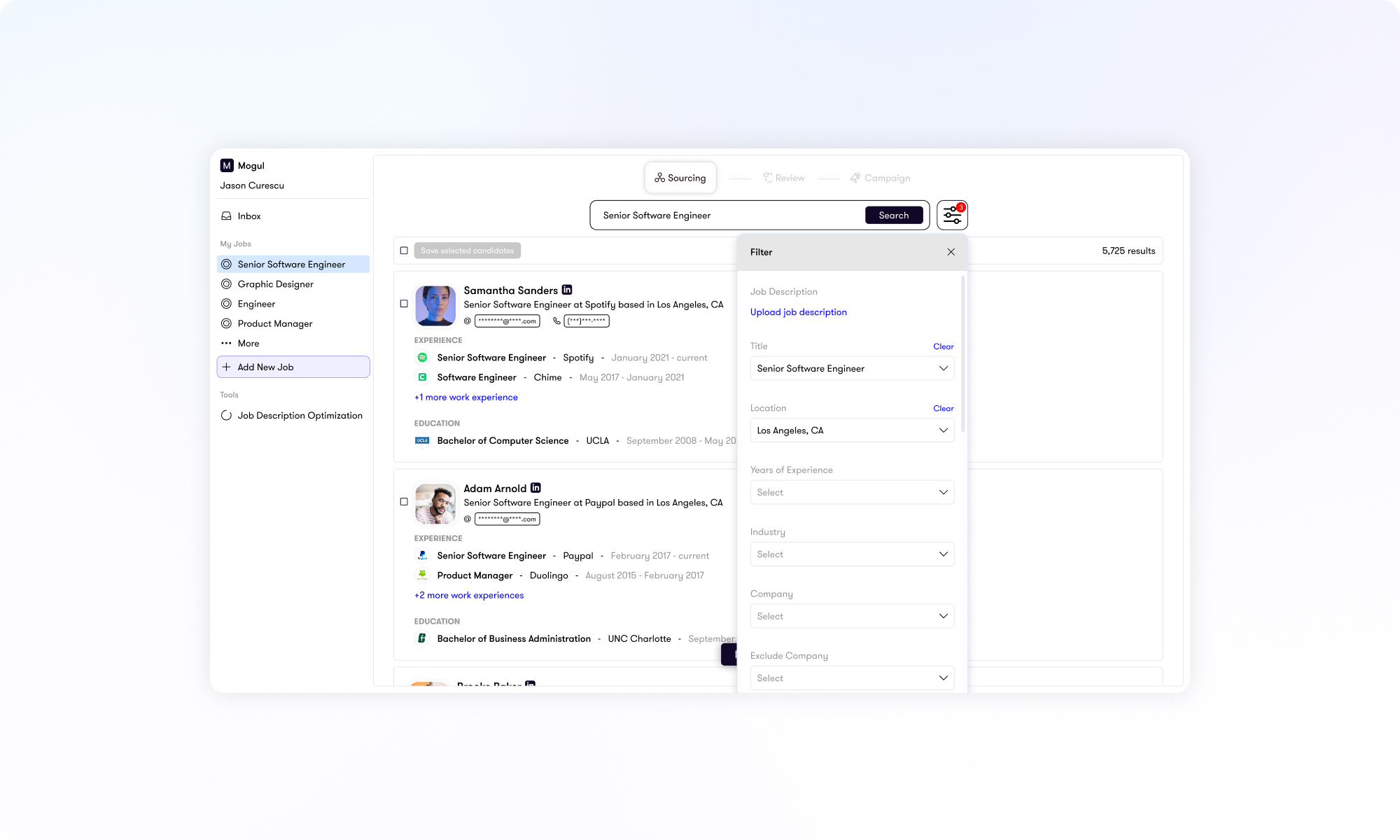Screen dimensions: 1400x840
Task: Expand the Years of Experience dropdown
Action: (852, 492)
